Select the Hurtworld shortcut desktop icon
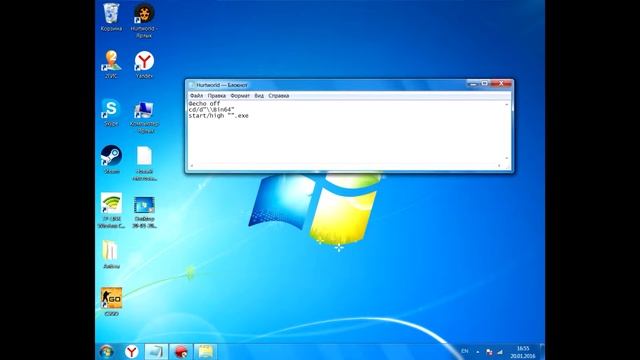The width and height of the screenshot is (640, 360). click(x=144, y=20)
